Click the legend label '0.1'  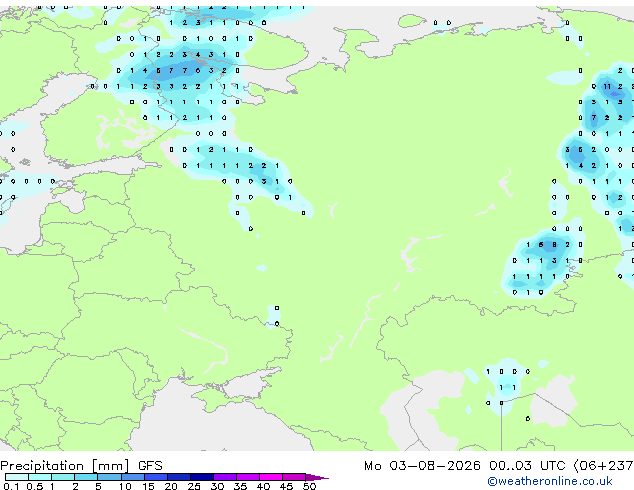(x=11, y=486)
